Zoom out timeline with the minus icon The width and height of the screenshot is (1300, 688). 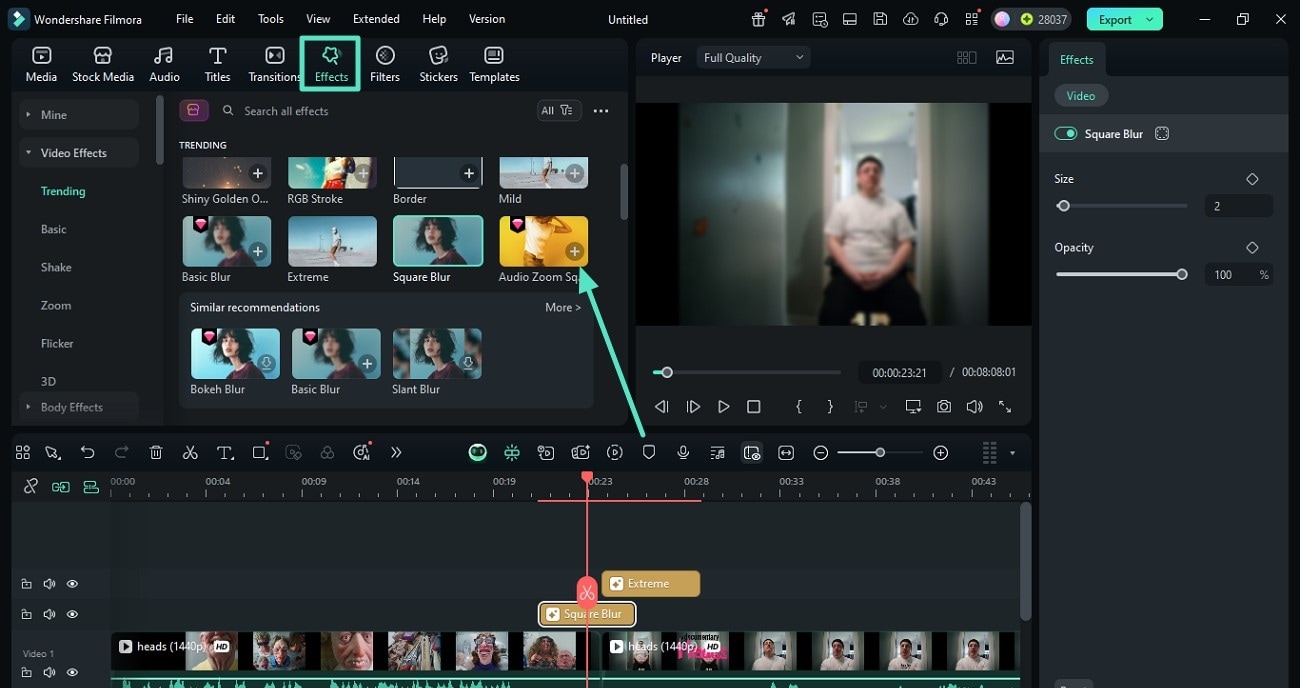pyautogui.click(x=821, y=453)
